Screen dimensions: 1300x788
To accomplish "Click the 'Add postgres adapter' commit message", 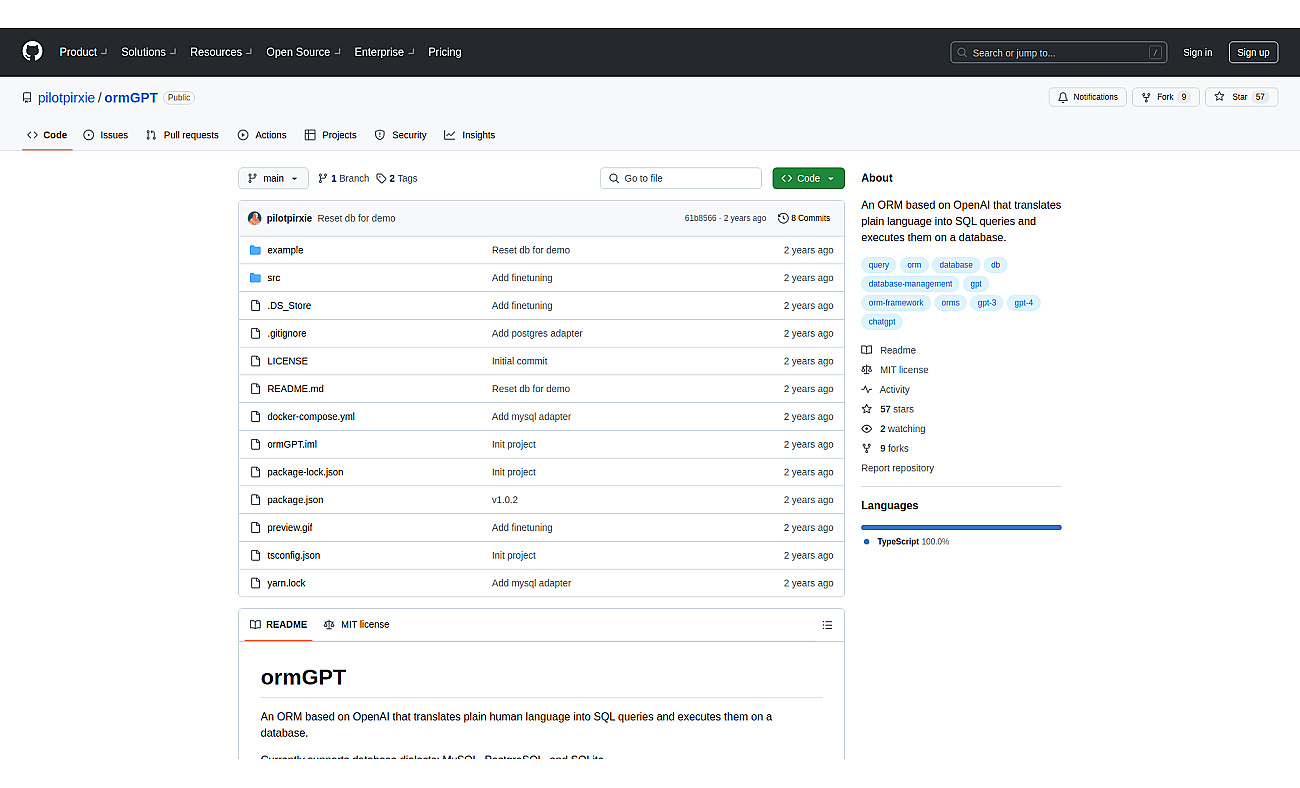I will (537, 333).
